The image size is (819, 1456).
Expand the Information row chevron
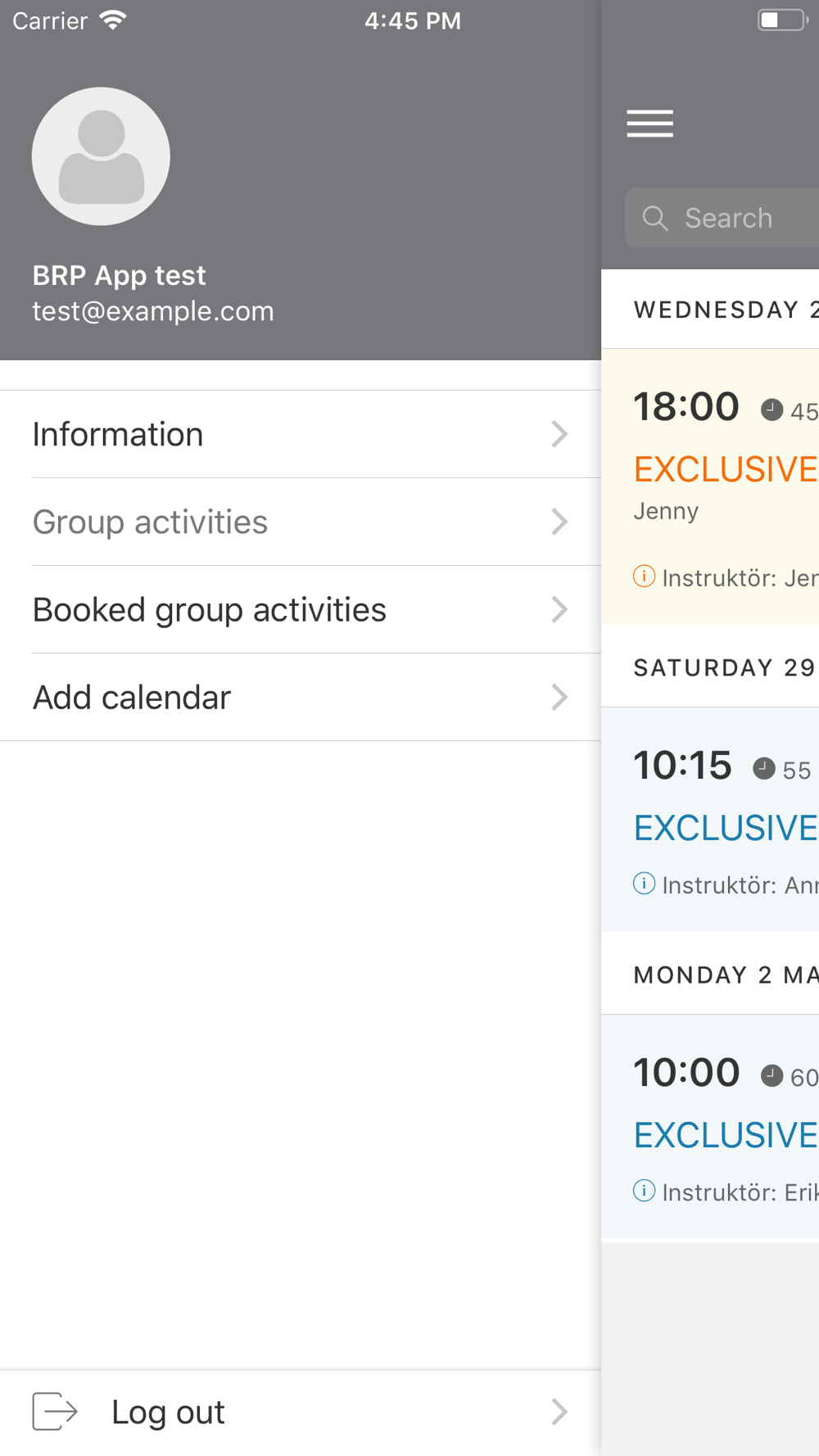[559, 434]
